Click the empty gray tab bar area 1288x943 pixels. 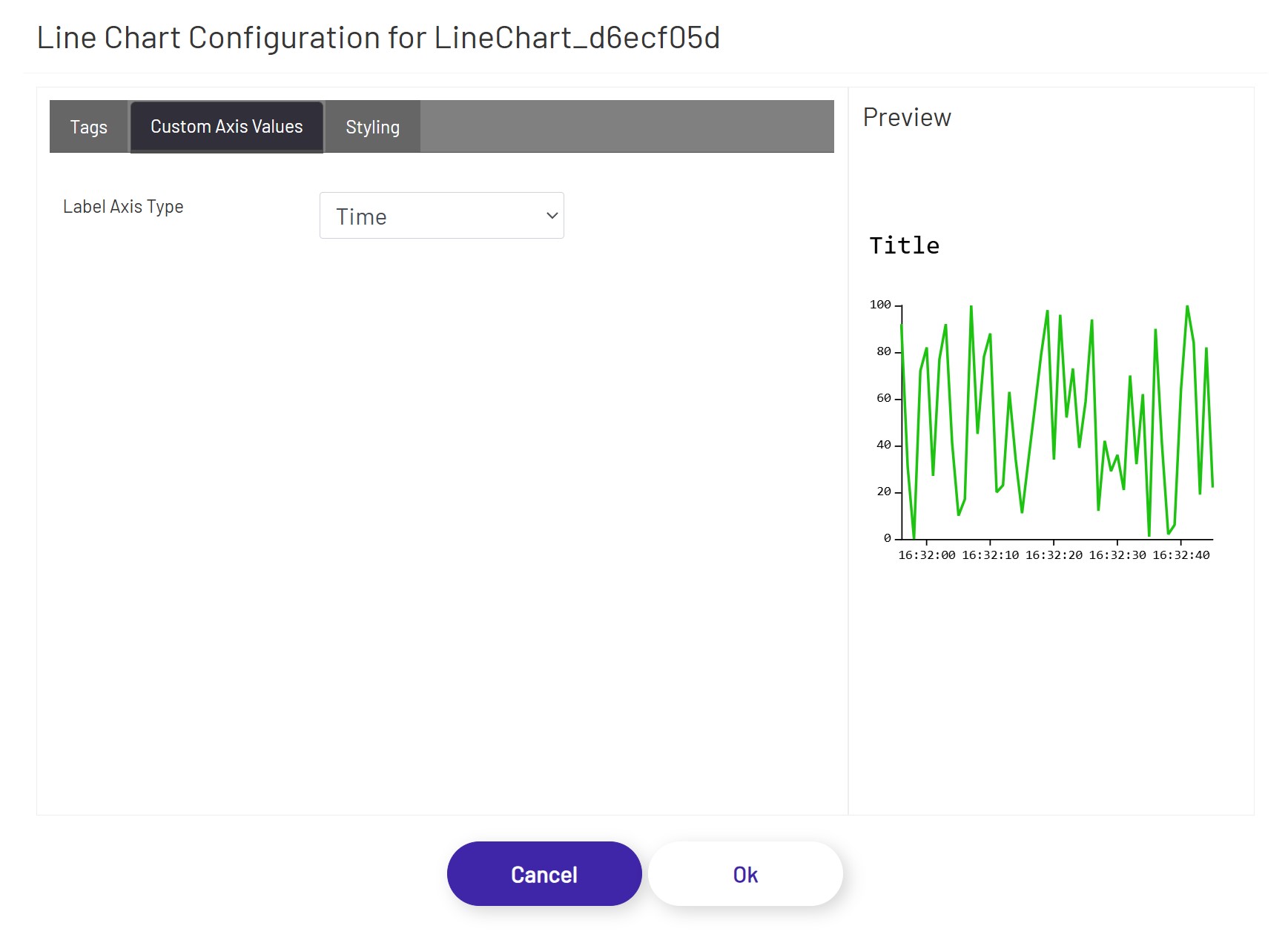(630, 126)
